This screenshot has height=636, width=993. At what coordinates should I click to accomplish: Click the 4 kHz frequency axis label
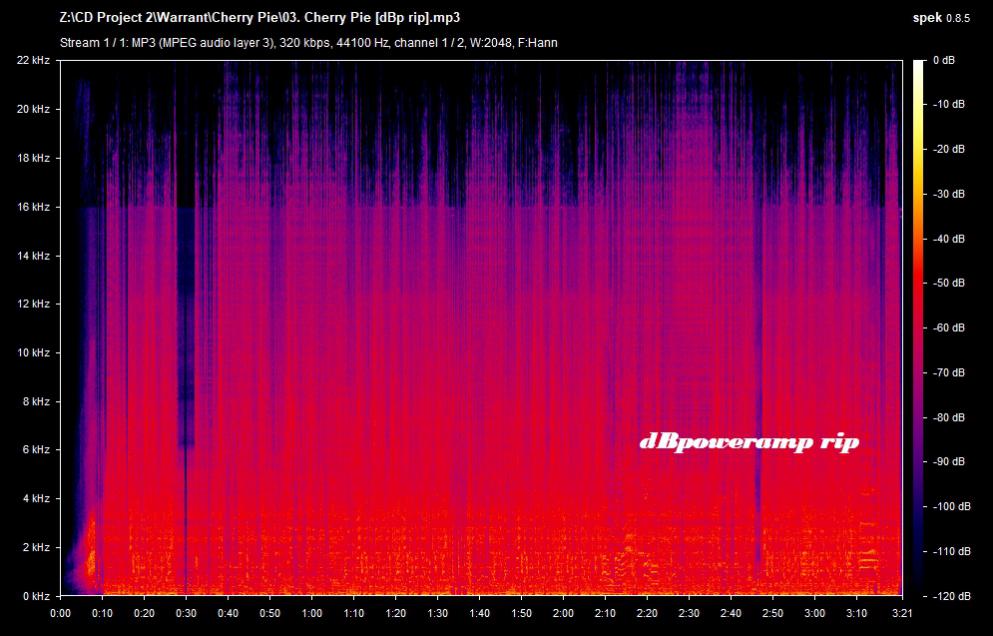click(x=34, y=499)
